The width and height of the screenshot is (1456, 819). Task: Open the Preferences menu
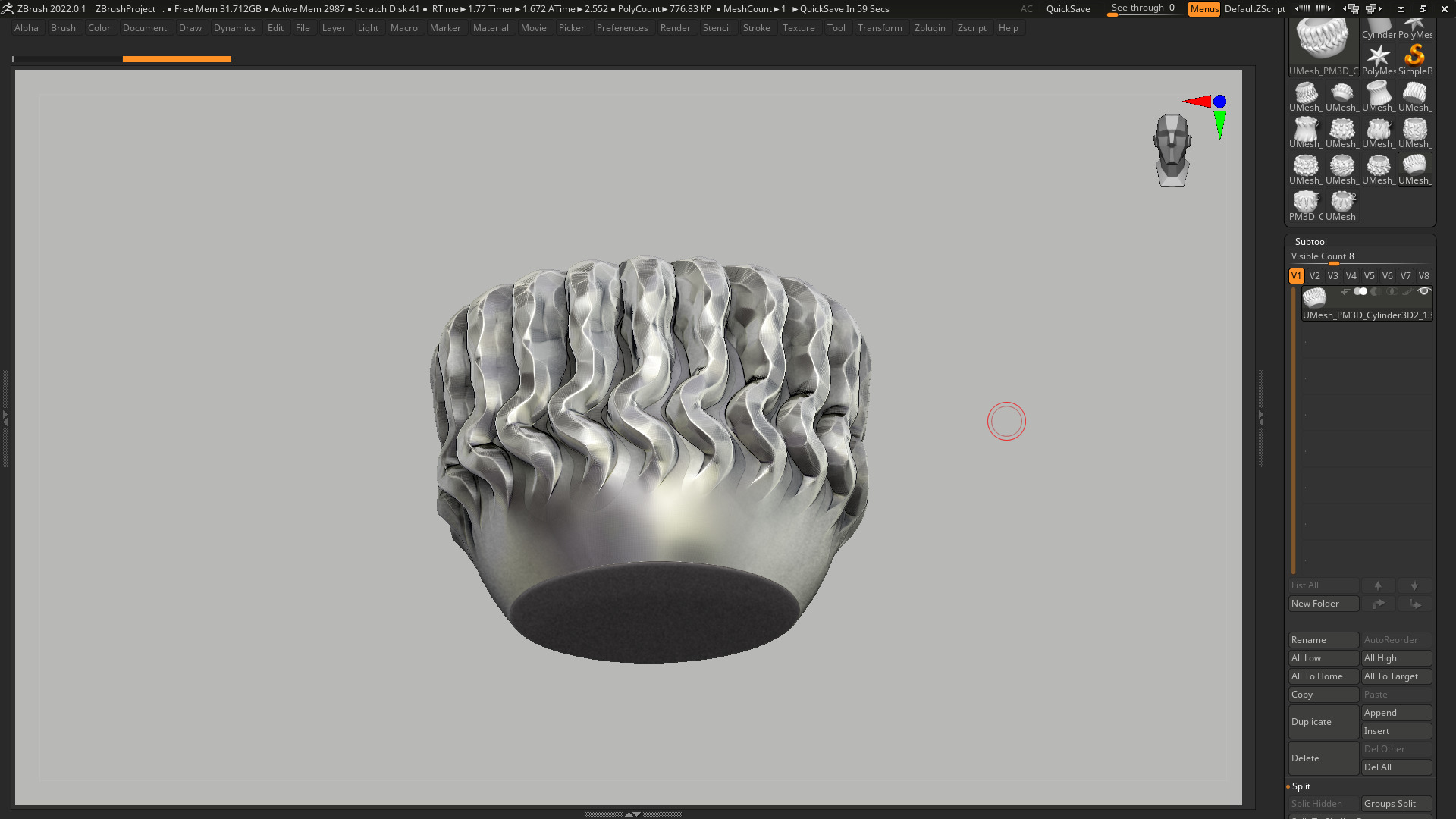[x=622, y=28]
